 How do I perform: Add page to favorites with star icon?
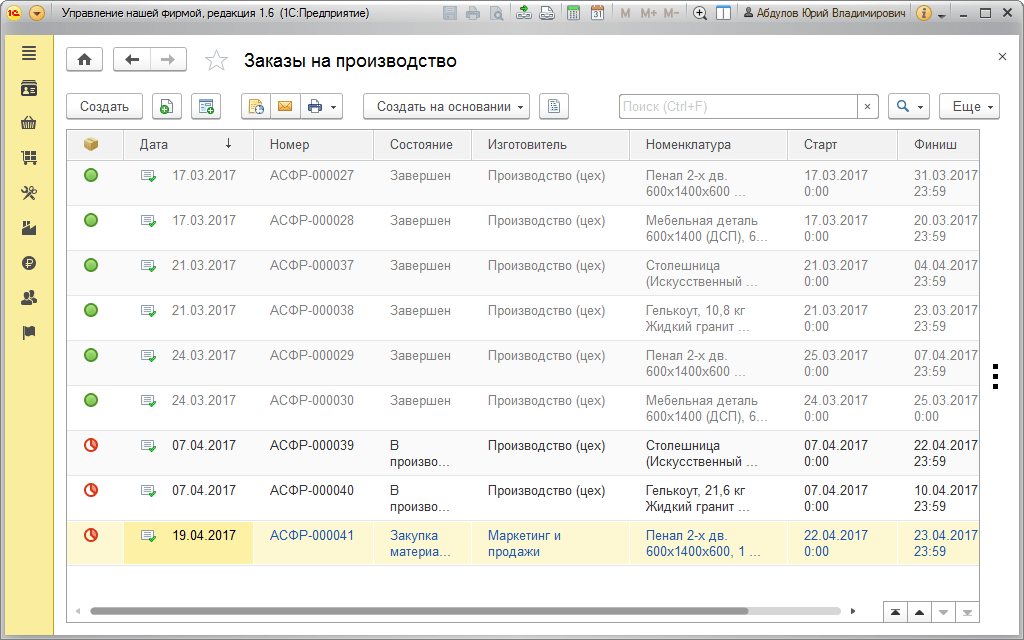(x=216, y=61)
